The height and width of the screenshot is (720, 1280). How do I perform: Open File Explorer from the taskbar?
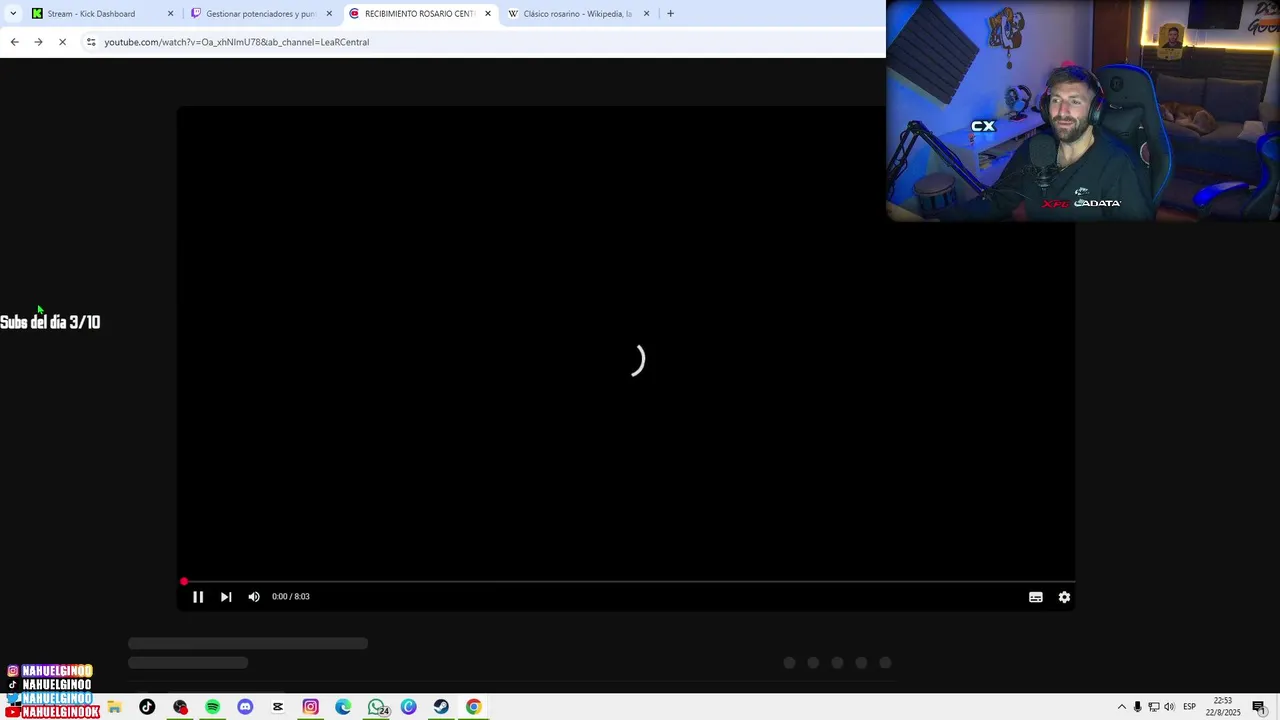(114, 707)
